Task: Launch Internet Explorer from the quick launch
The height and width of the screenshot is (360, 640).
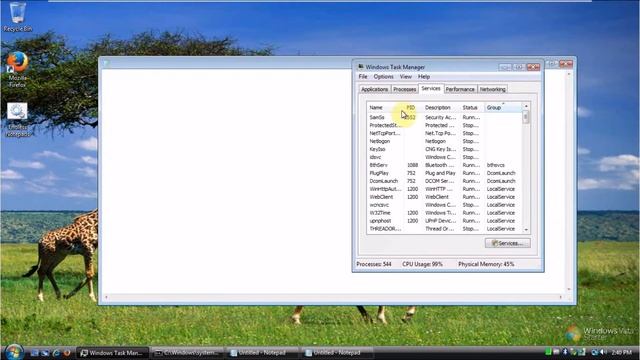Action: pos(56,353)
